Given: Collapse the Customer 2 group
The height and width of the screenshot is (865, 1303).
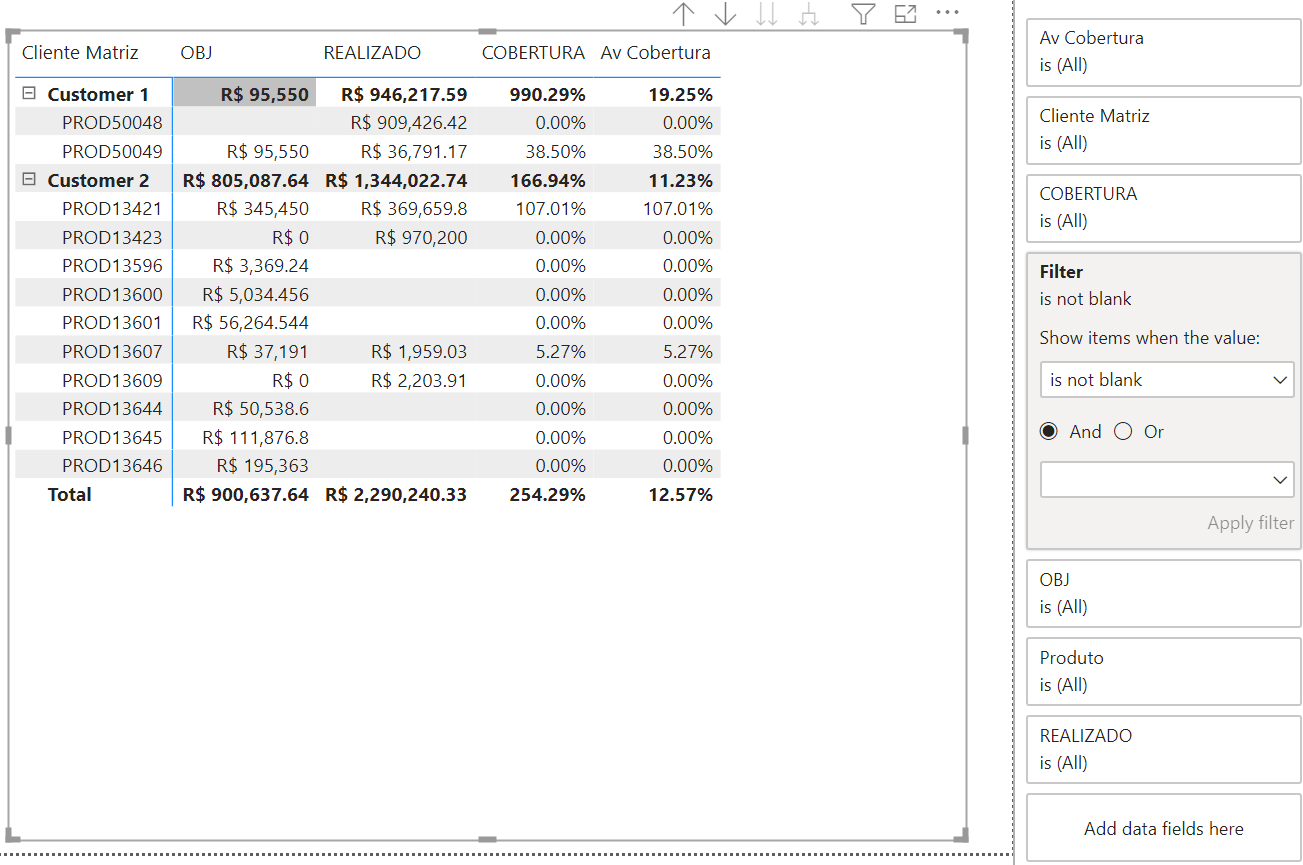Looking at the screenshot, I should (x=29, y=180).
